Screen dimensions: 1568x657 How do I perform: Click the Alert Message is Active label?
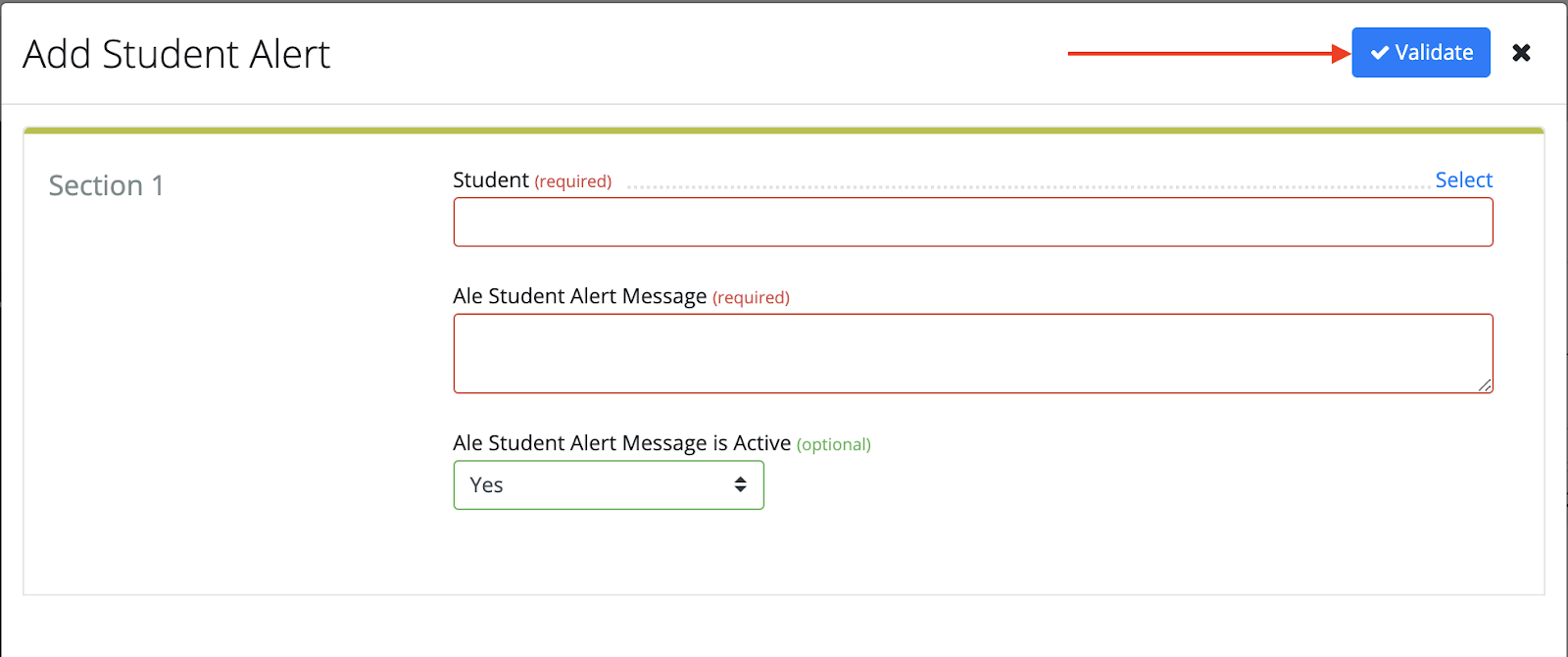(621, 443)
